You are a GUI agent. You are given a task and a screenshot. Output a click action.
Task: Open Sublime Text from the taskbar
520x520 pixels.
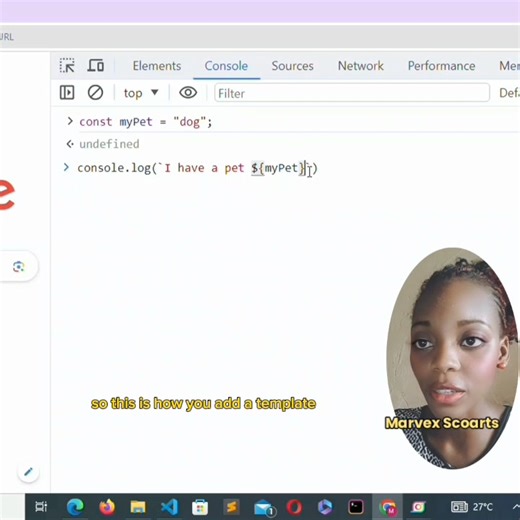click(x=232, y=507)
